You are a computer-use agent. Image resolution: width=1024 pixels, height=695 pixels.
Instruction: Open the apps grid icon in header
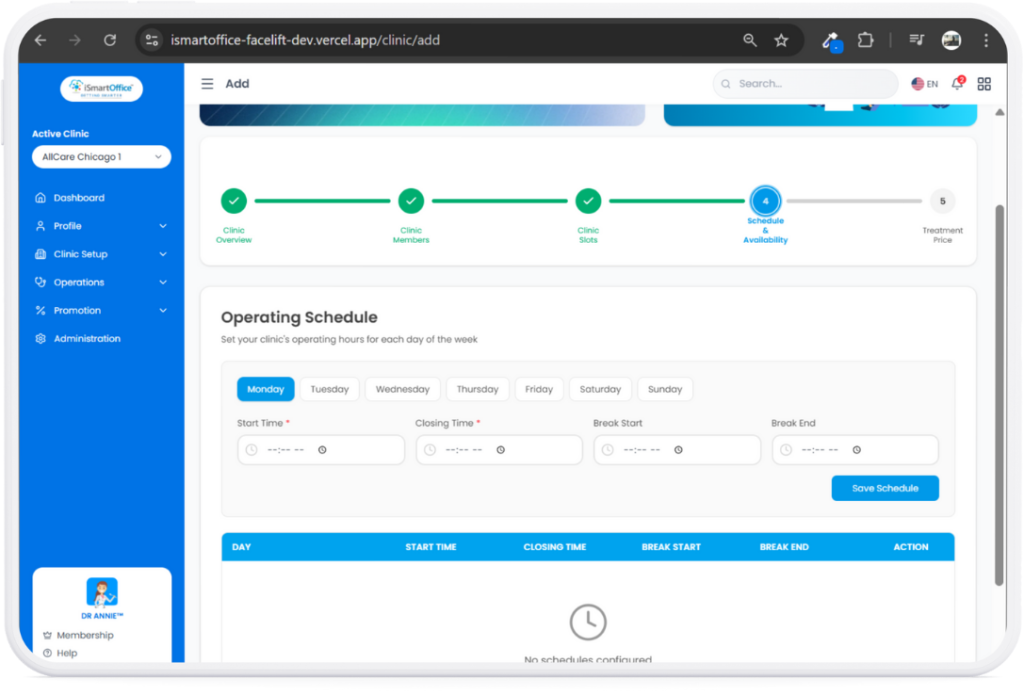coord(984,84)
